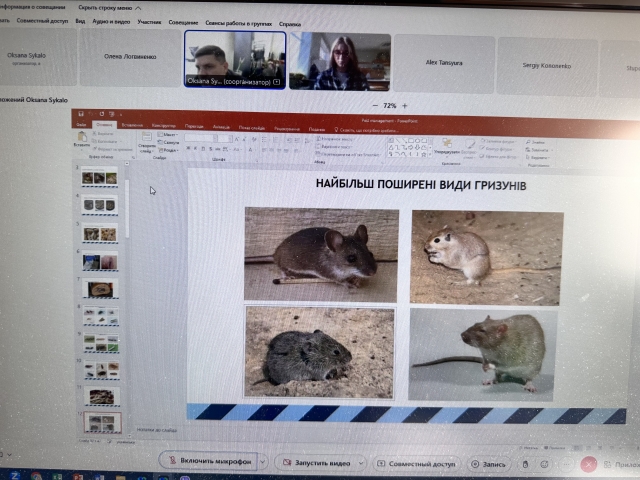640x480 pixels.
Task: Click the bold Ж formatting icon
Action: (188, 148)
